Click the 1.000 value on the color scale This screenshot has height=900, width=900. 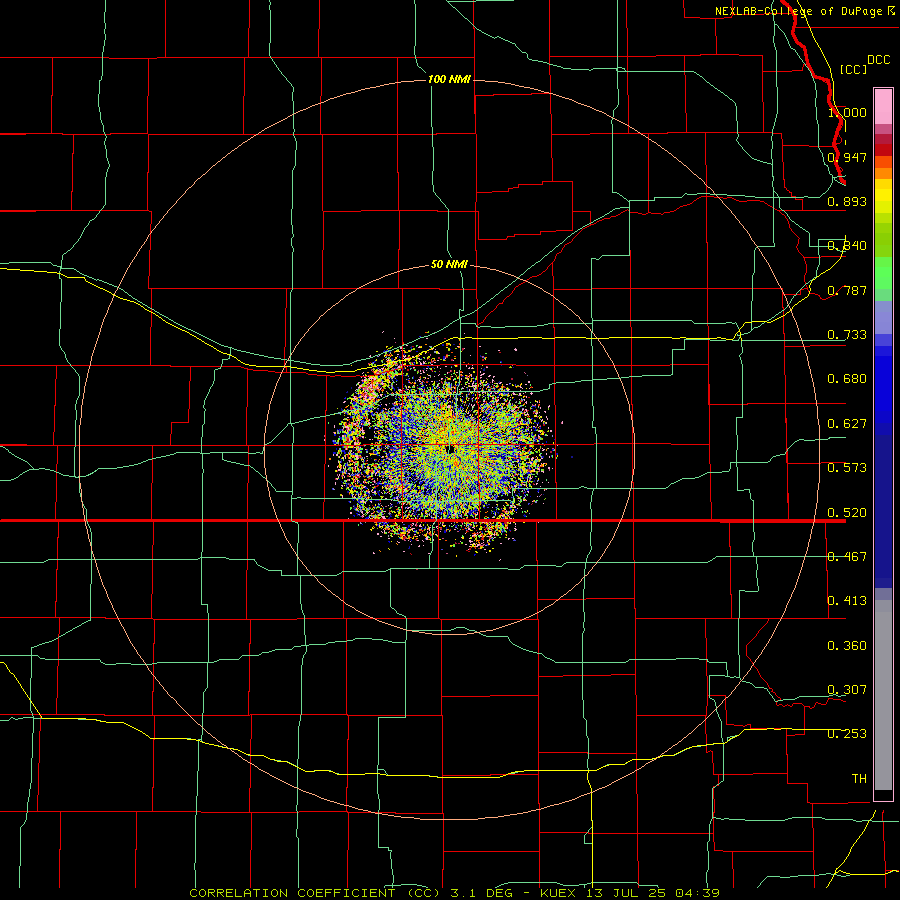pyautogui.click(x=847, y=112)
